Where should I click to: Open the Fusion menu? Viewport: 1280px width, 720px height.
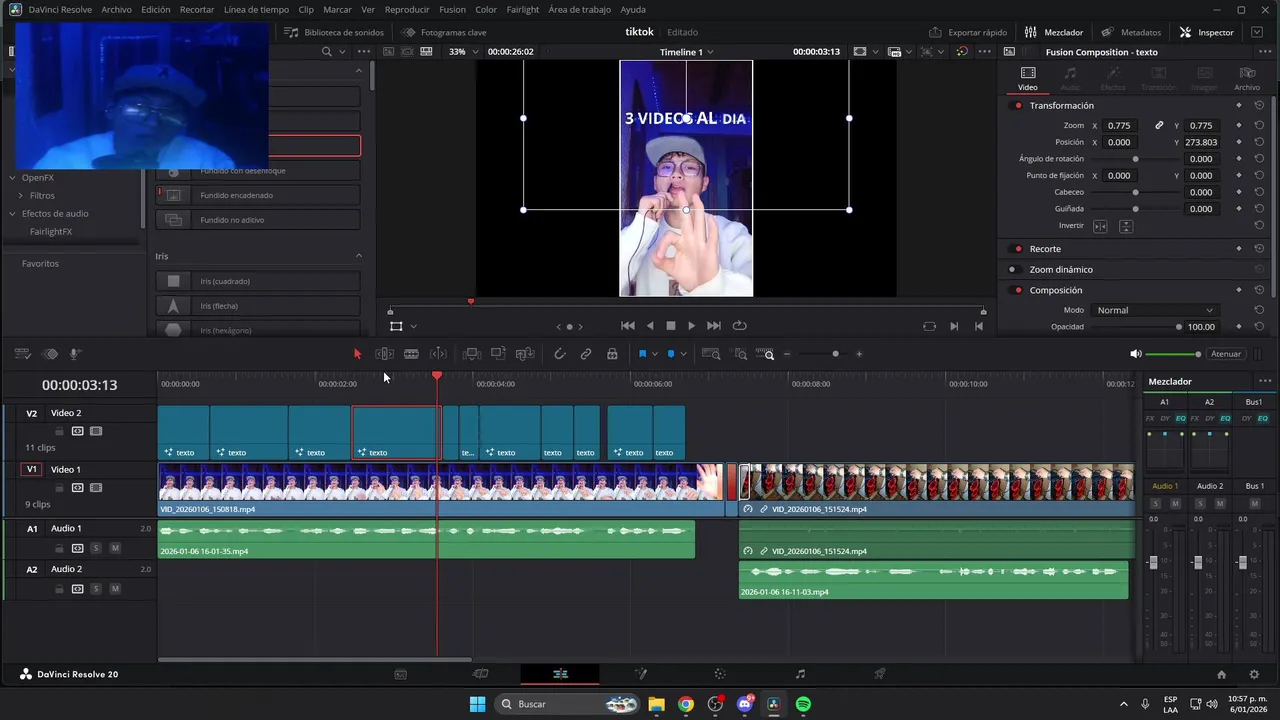pos(452,9)
